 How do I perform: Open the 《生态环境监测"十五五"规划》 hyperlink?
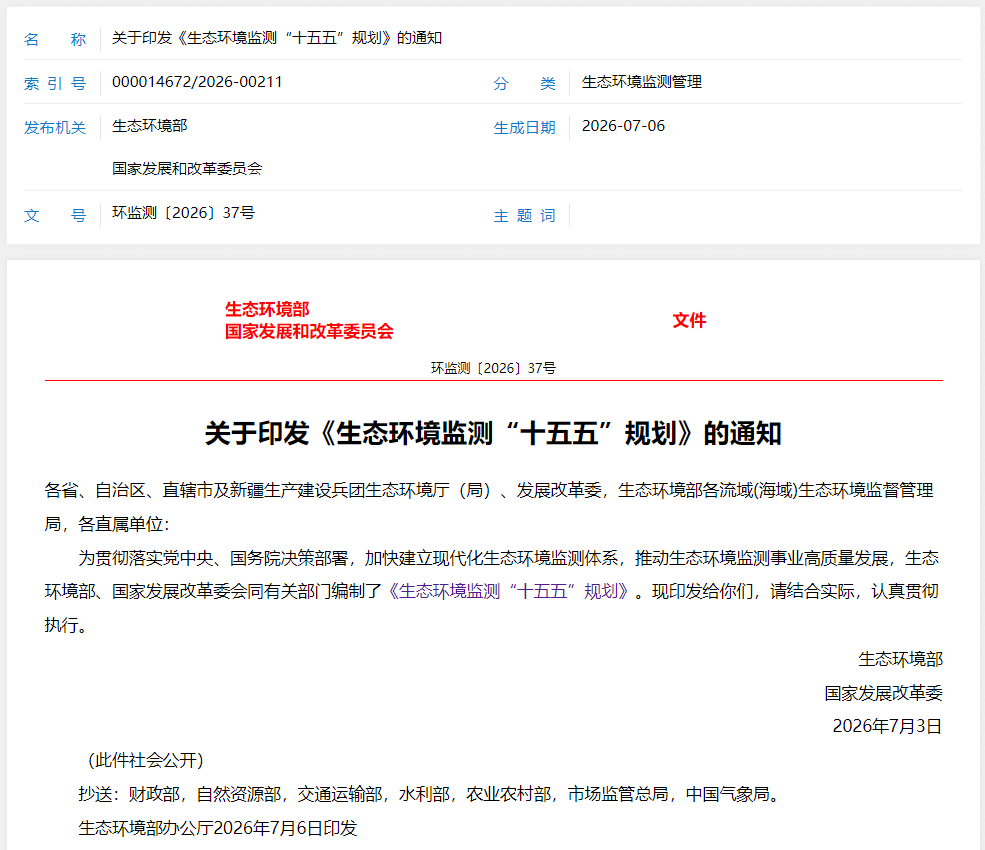point(508,591)
